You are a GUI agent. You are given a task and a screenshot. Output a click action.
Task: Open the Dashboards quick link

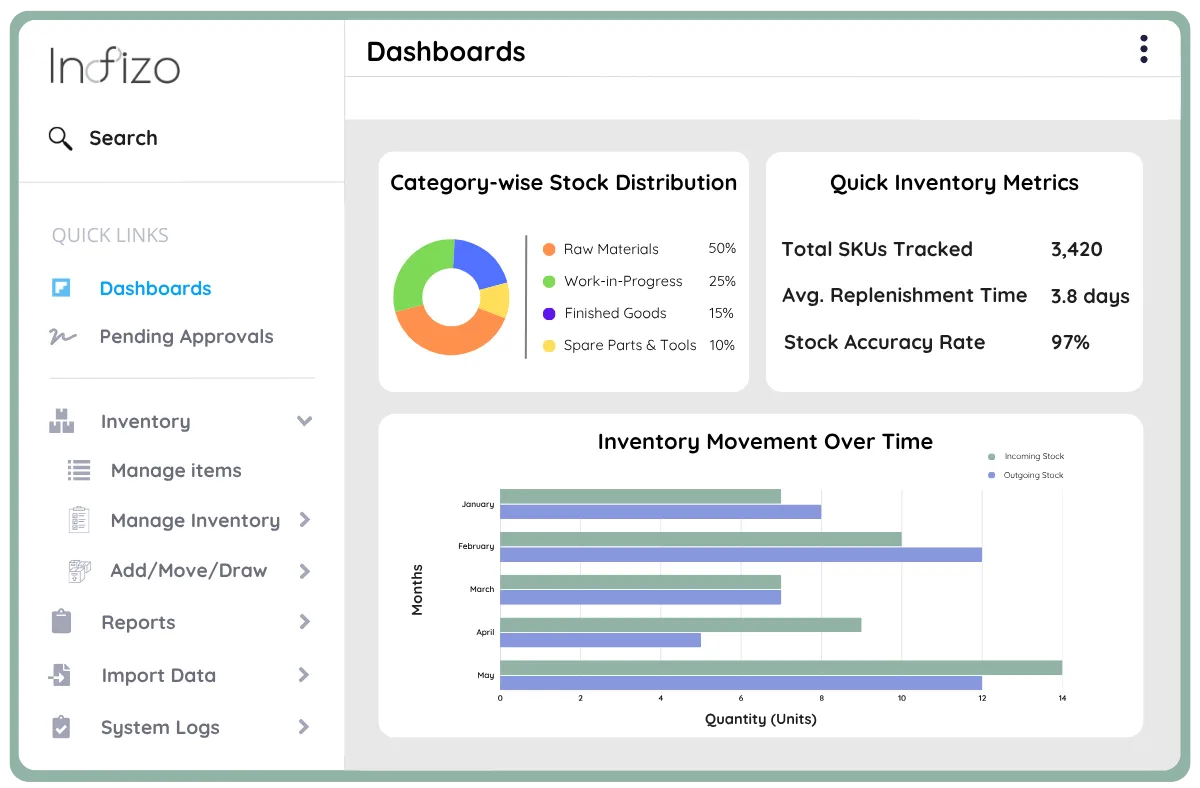pyautogui.click(x=155, y=288)
